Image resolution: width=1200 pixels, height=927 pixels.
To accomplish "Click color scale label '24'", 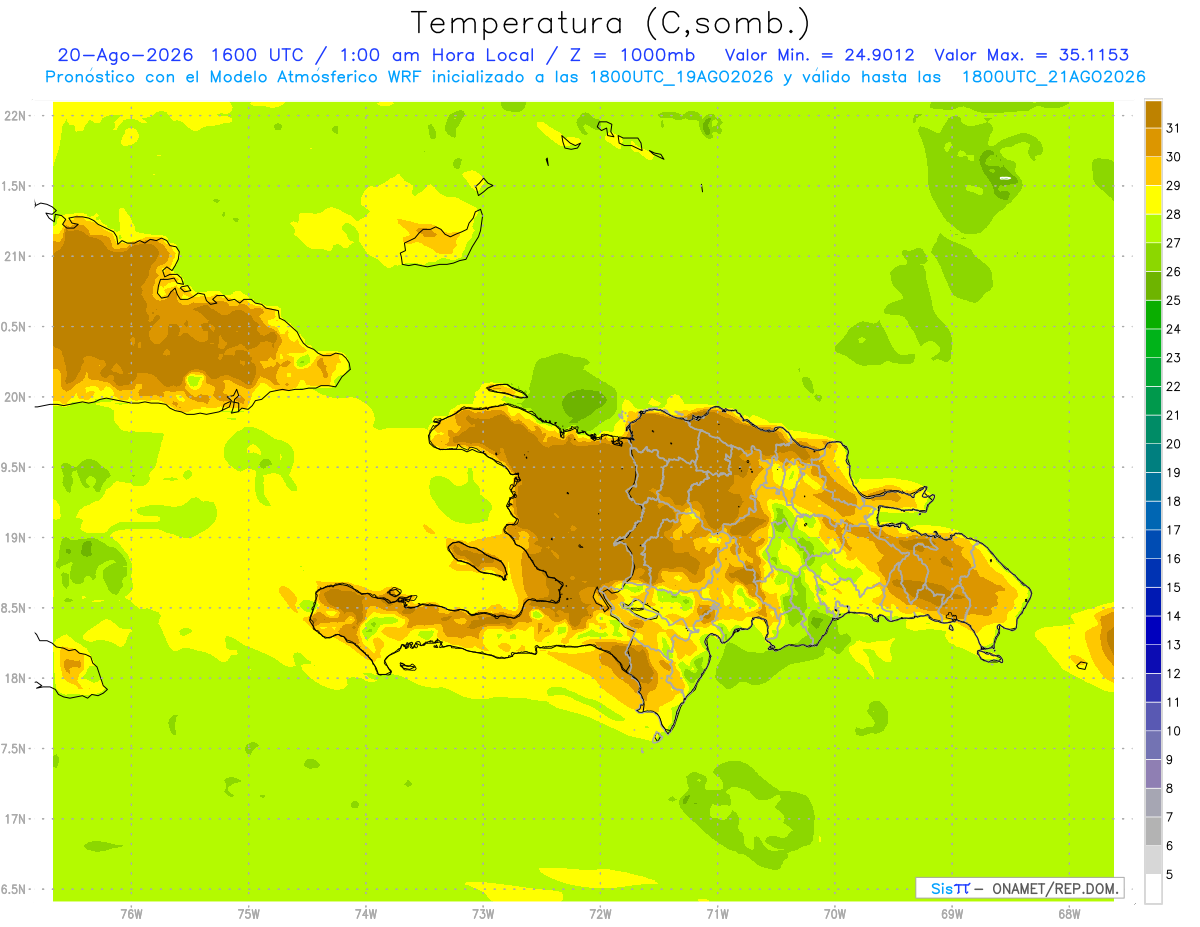I will click(1174, 329).
